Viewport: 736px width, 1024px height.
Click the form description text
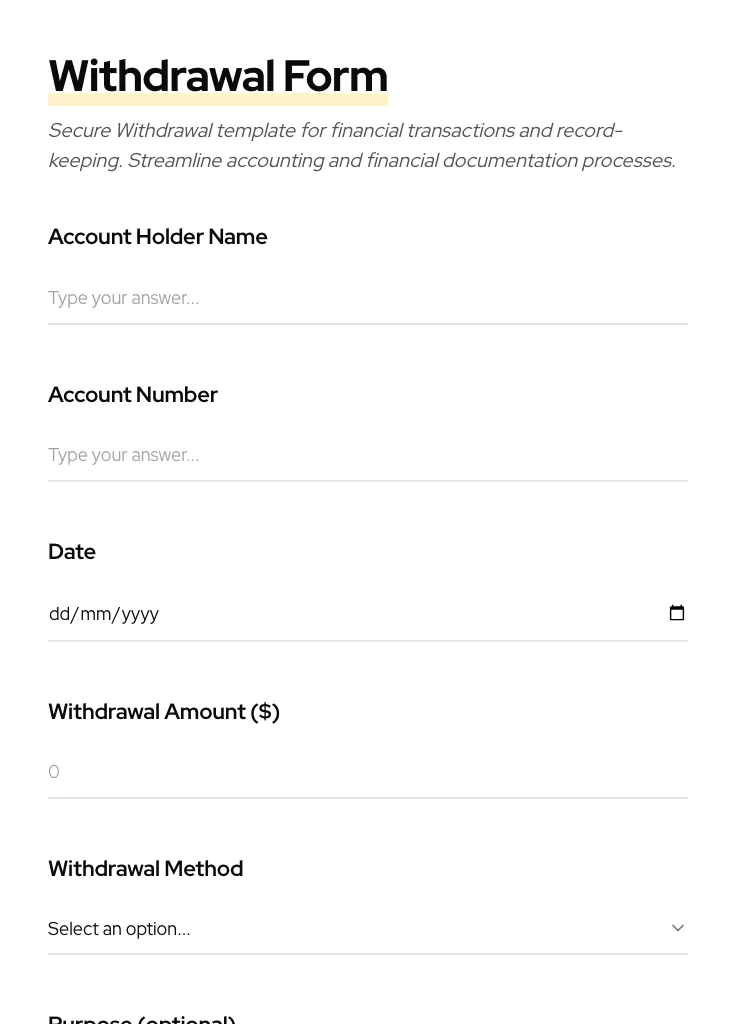point(361,145)
